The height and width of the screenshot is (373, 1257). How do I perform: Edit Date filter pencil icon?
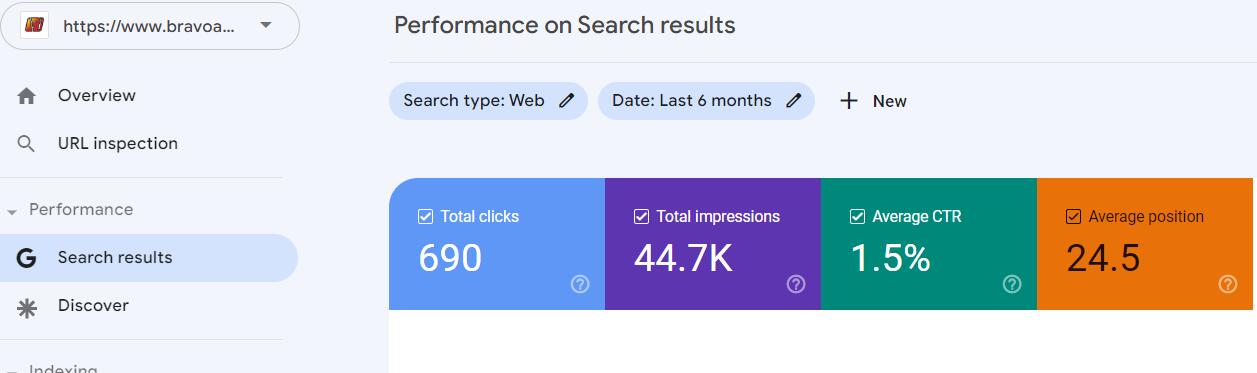794,101
